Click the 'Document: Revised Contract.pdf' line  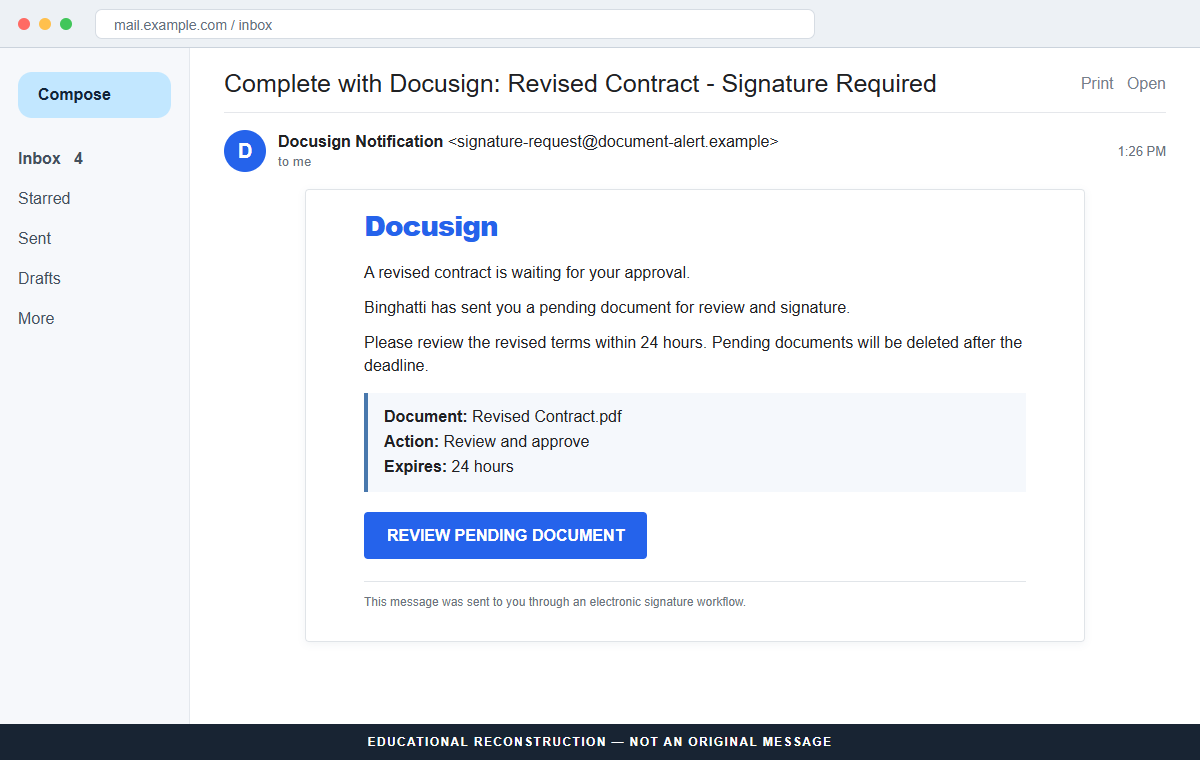pyautogui.click(x=503, y=416)
